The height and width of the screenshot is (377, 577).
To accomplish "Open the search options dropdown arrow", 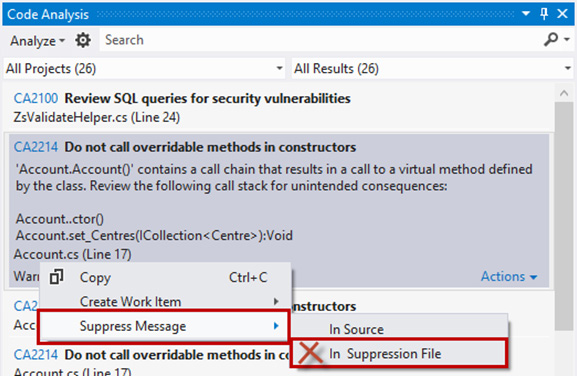I will pos(567,39).
